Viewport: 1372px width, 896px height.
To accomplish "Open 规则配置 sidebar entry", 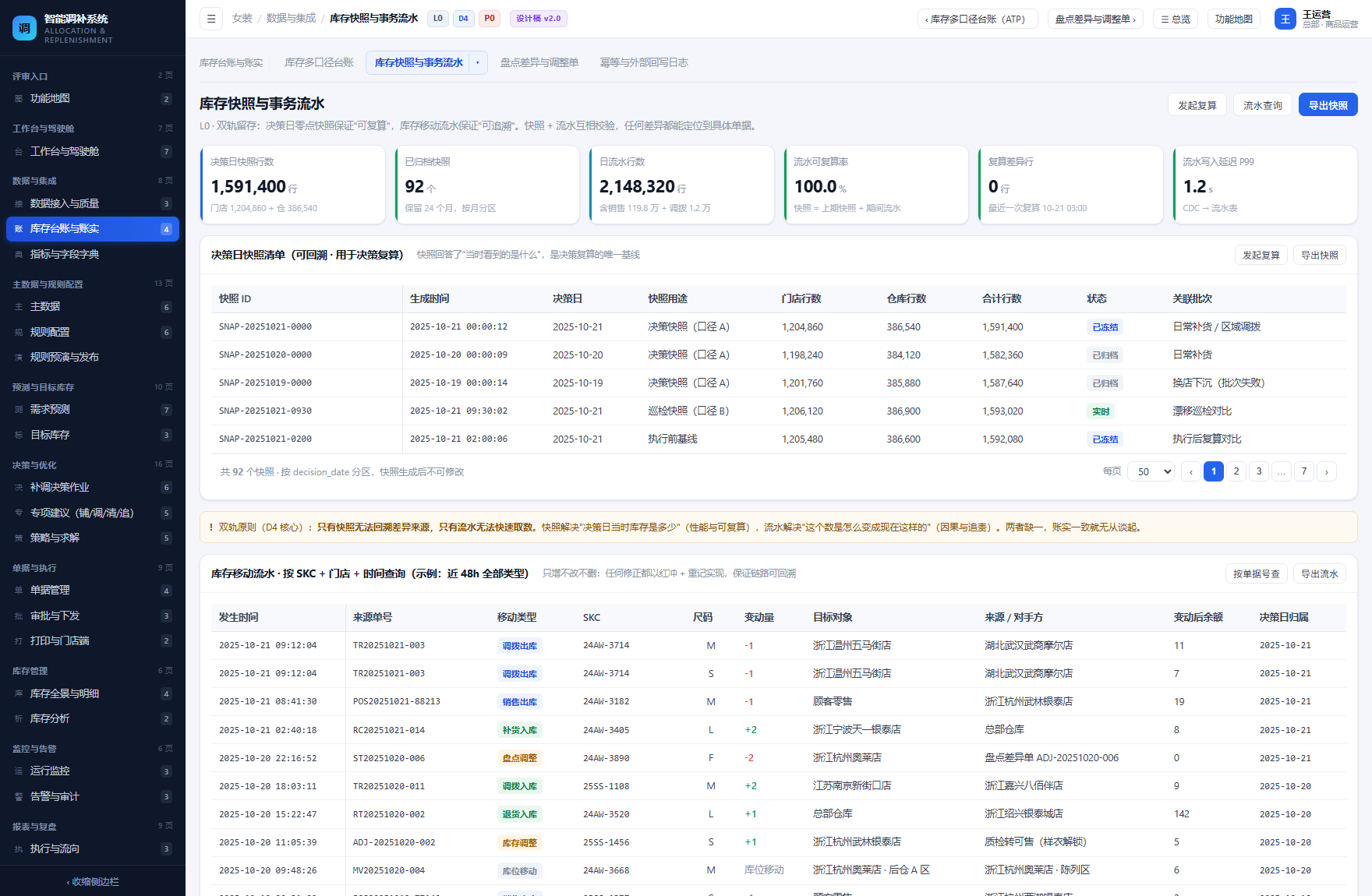I will [x=93, y=333].
